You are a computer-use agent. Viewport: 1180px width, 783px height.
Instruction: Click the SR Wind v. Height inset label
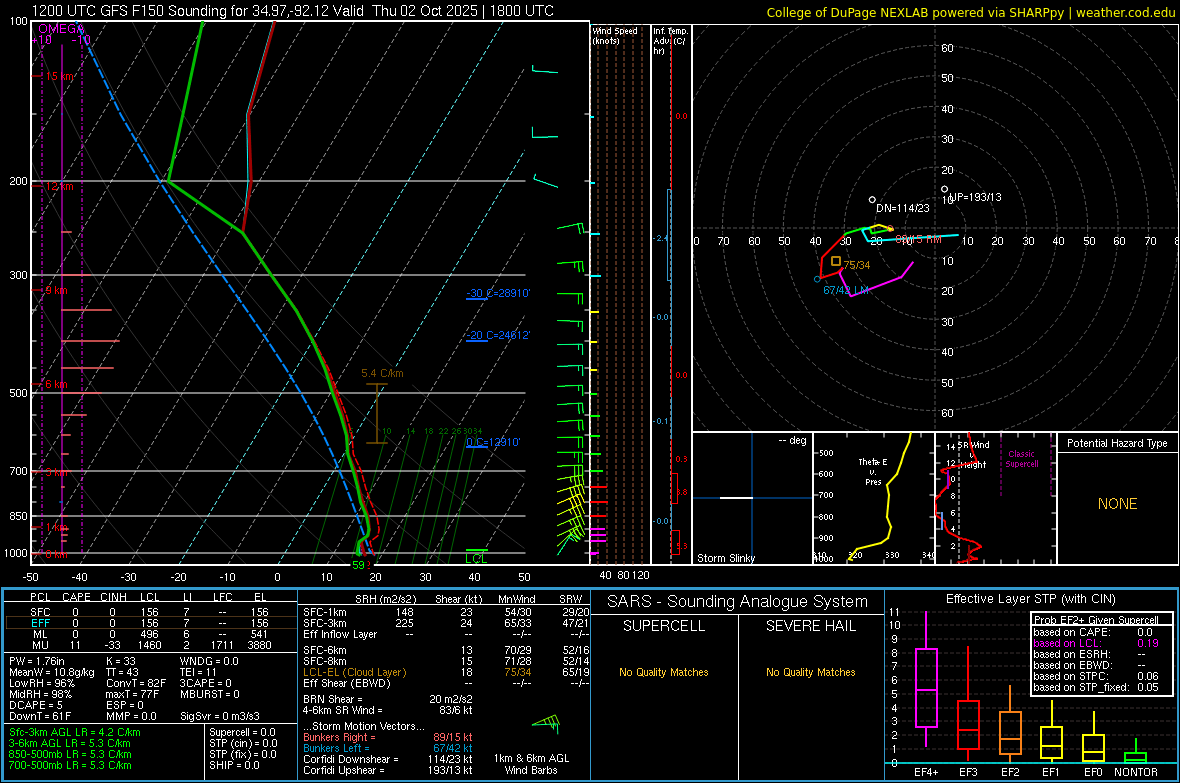pyautogui.click(x=972, y=454)
